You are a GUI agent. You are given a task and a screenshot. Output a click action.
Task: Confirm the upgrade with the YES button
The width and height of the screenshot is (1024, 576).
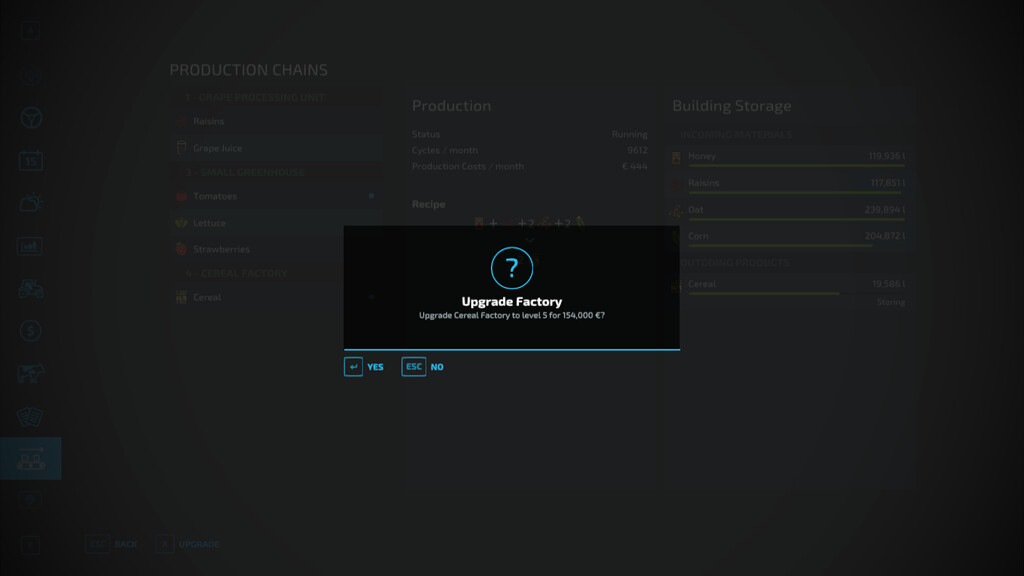[x=375, y=367]
